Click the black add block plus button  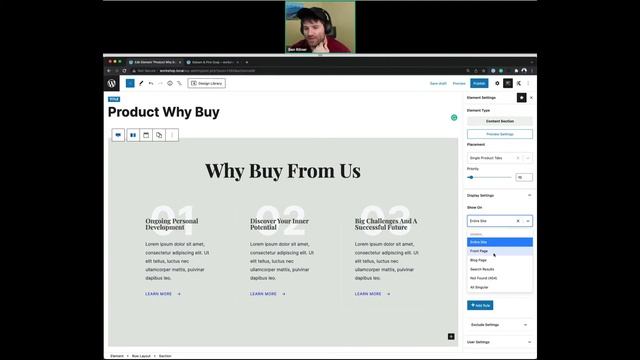[x=451, y=336]
